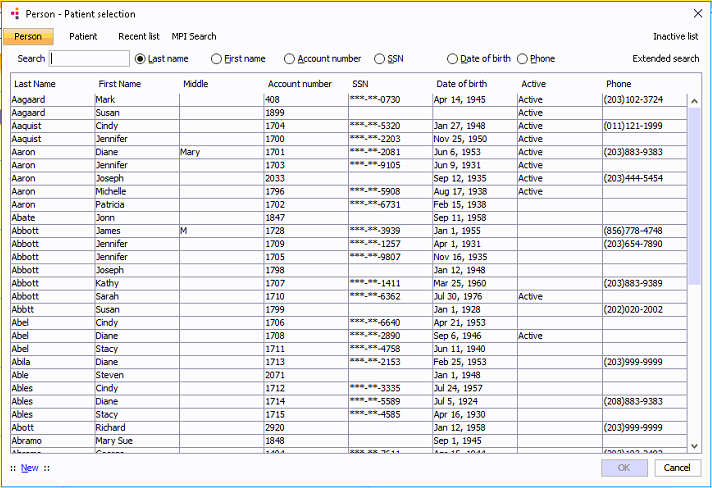
Task: Click phone (208)883-9383
Action: coord(633,401)
